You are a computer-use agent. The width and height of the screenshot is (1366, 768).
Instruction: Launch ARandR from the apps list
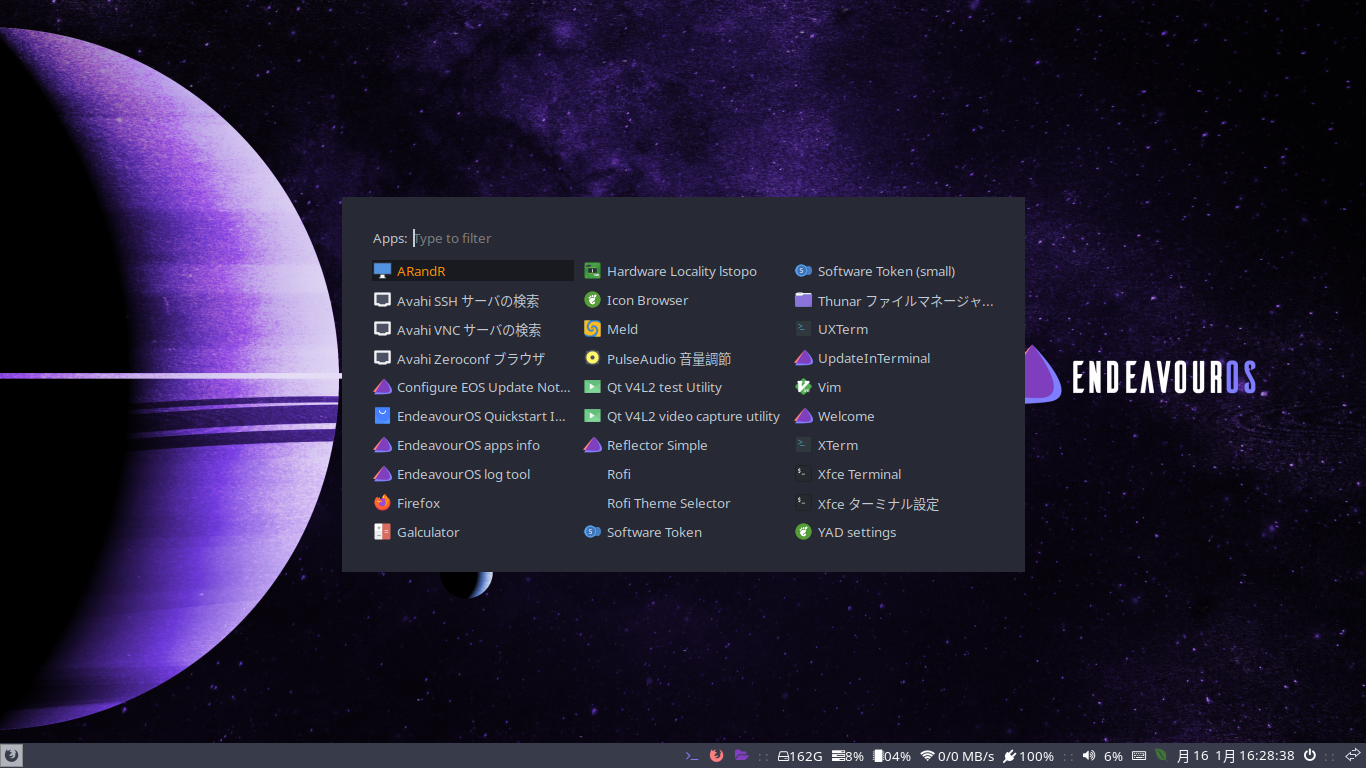[x=472, y=271]
